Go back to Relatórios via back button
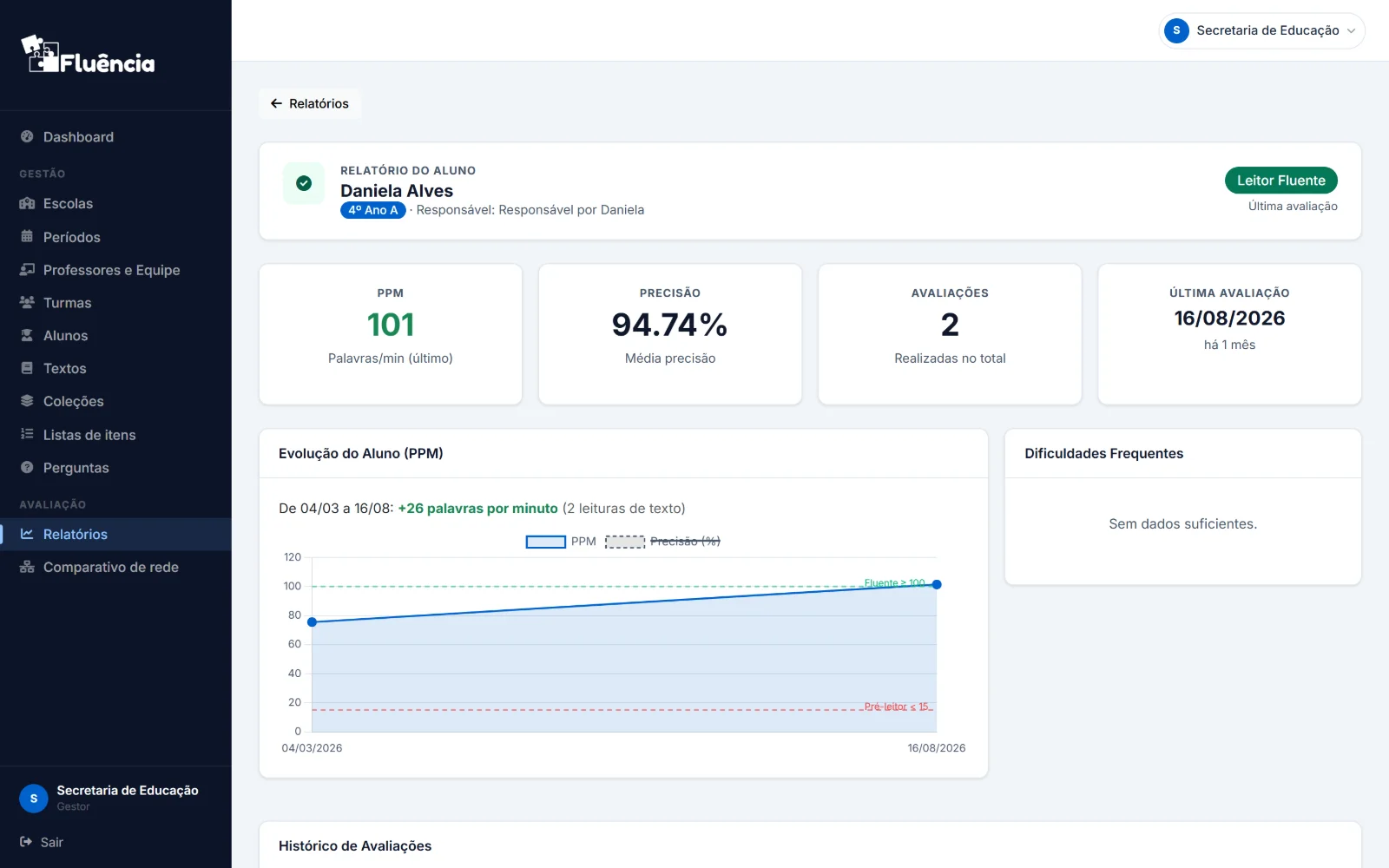This screenshot has height=868, width=1389. 310,103
